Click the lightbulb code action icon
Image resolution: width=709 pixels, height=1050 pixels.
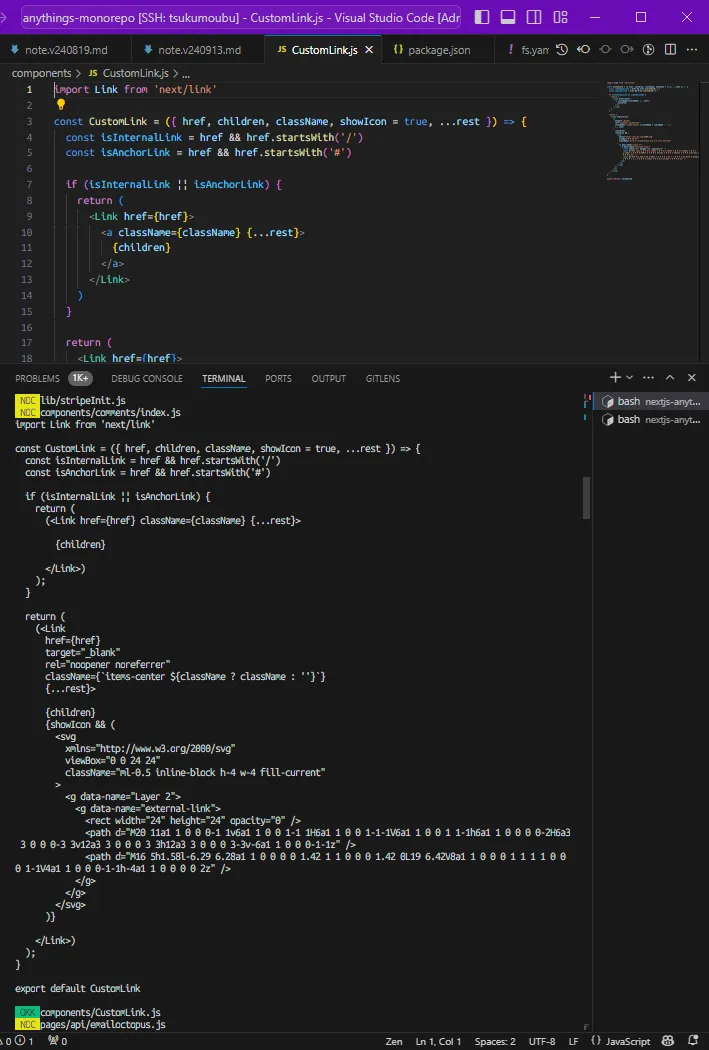[x=60, y=104]
